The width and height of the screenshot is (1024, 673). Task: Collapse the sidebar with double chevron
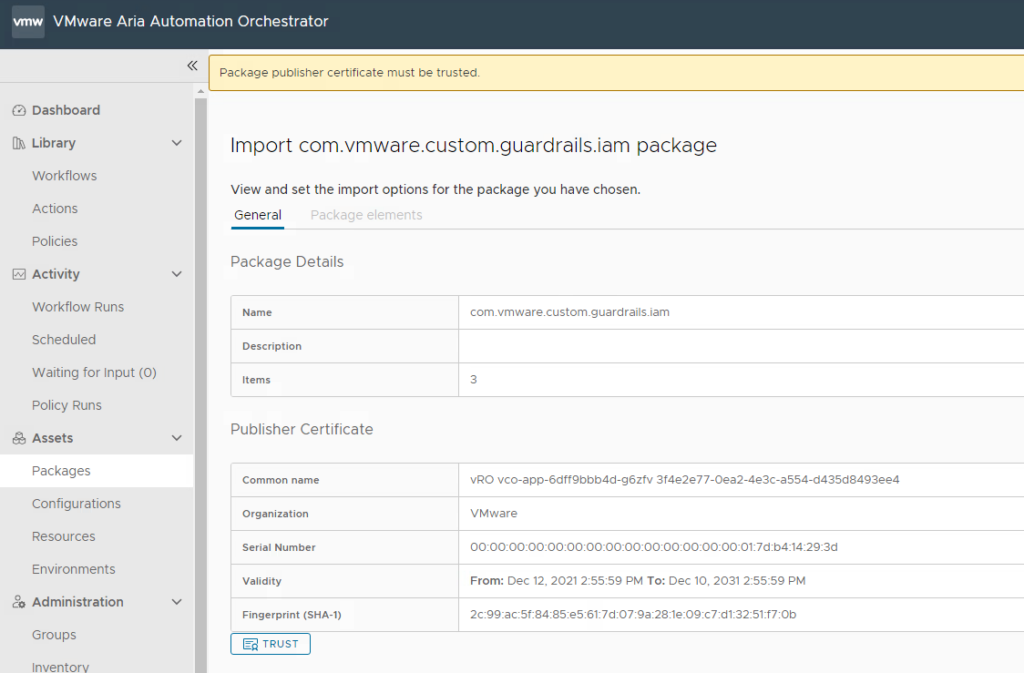click(x=192, y=66)
